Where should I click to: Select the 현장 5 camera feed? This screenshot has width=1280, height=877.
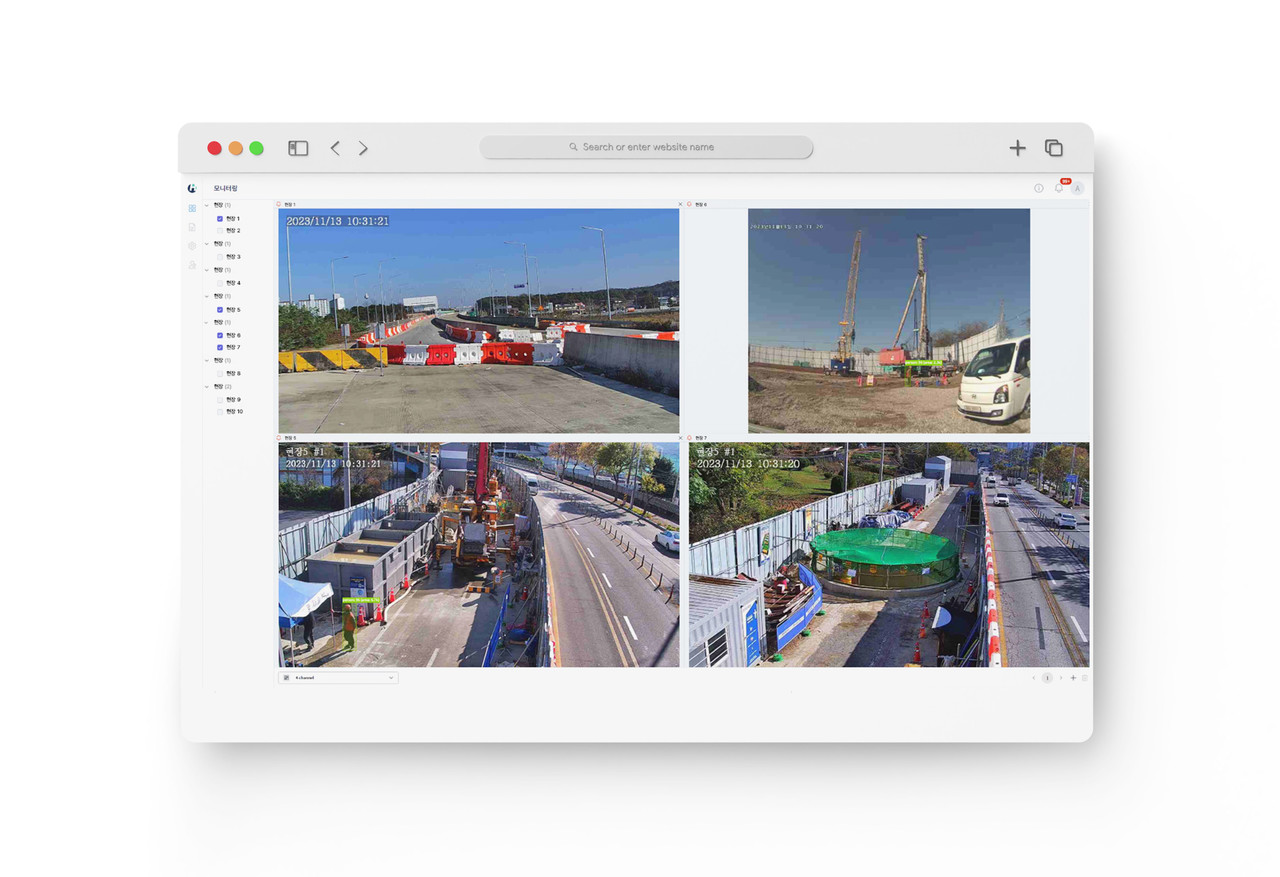[478, 555]
